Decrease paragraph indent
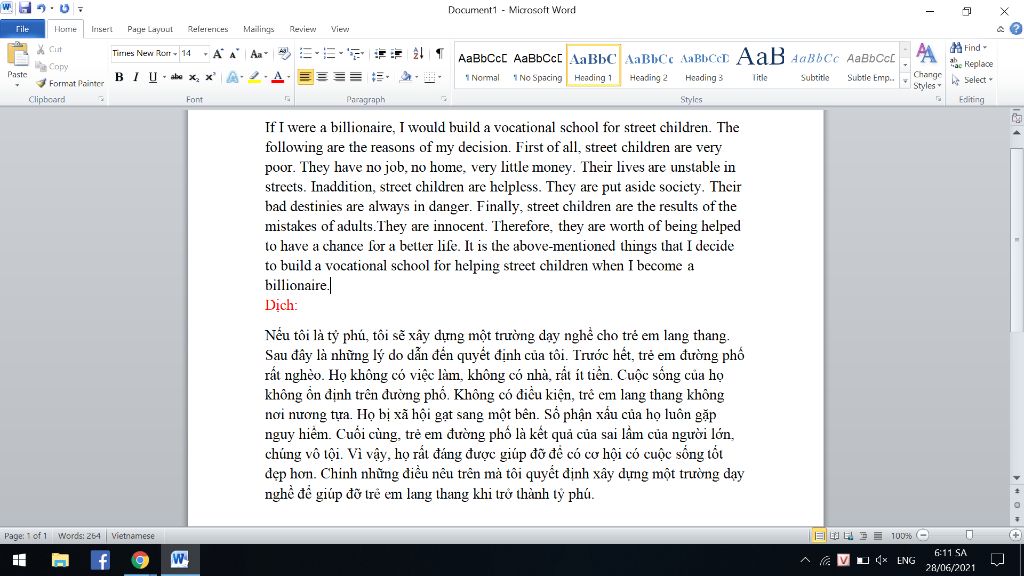 [x=379, y=54]
